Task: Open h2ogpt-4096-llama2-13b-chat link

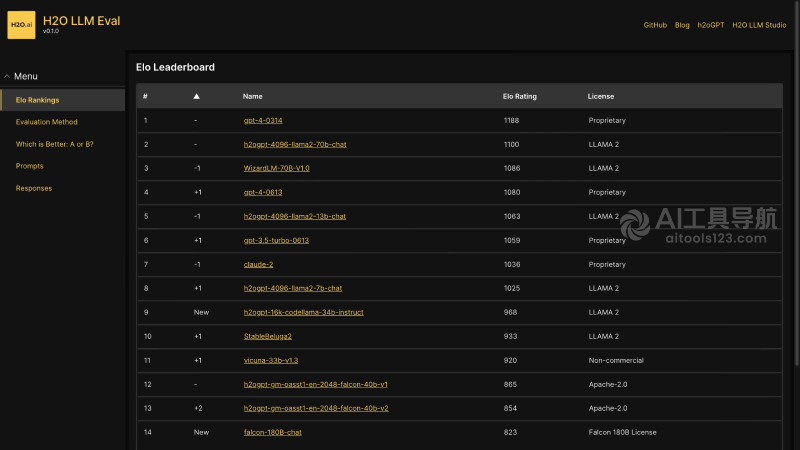Action: click(x=294, y=216)
